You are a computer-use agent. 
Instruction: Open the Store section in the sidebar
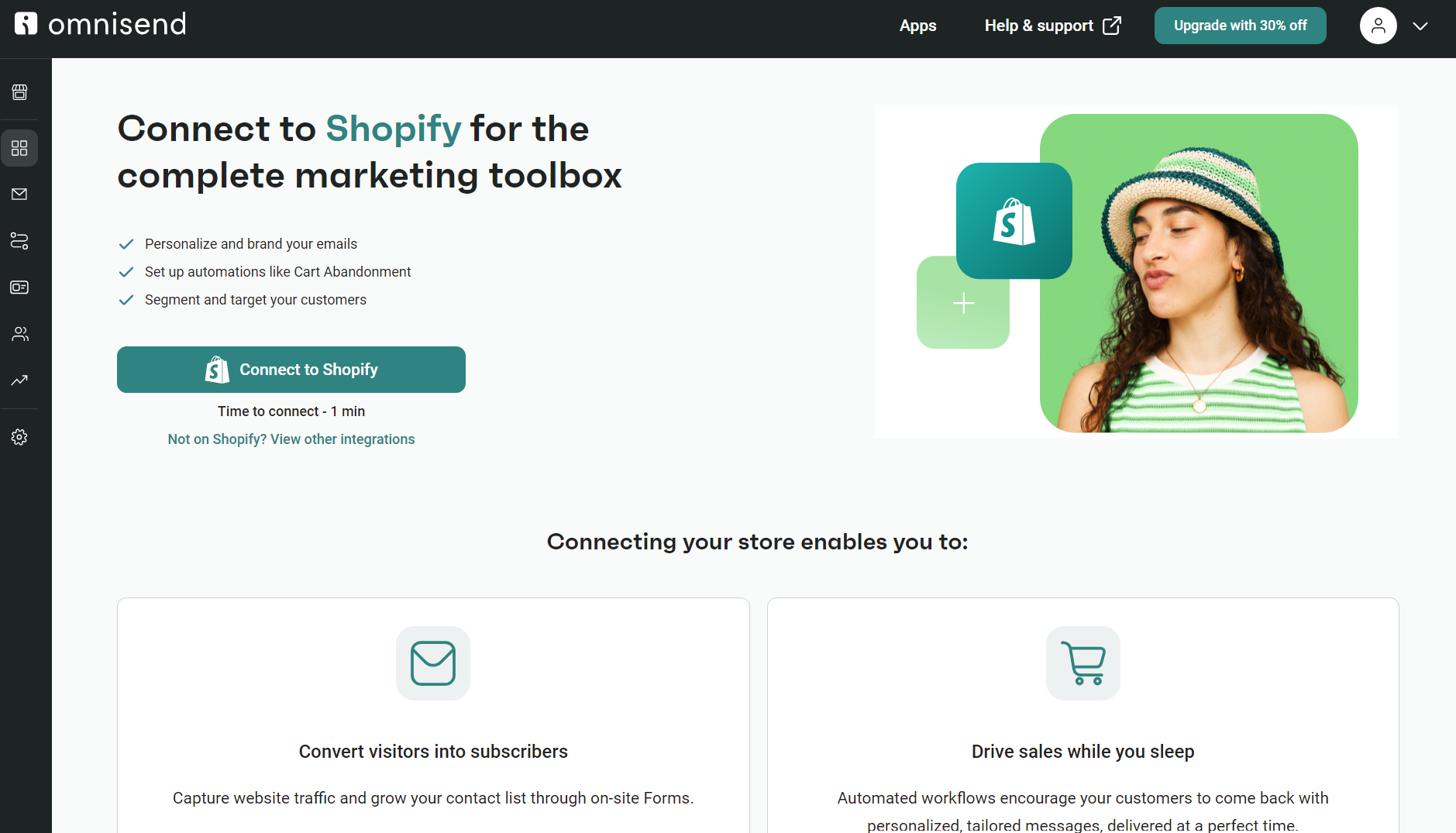pos(19,91)
